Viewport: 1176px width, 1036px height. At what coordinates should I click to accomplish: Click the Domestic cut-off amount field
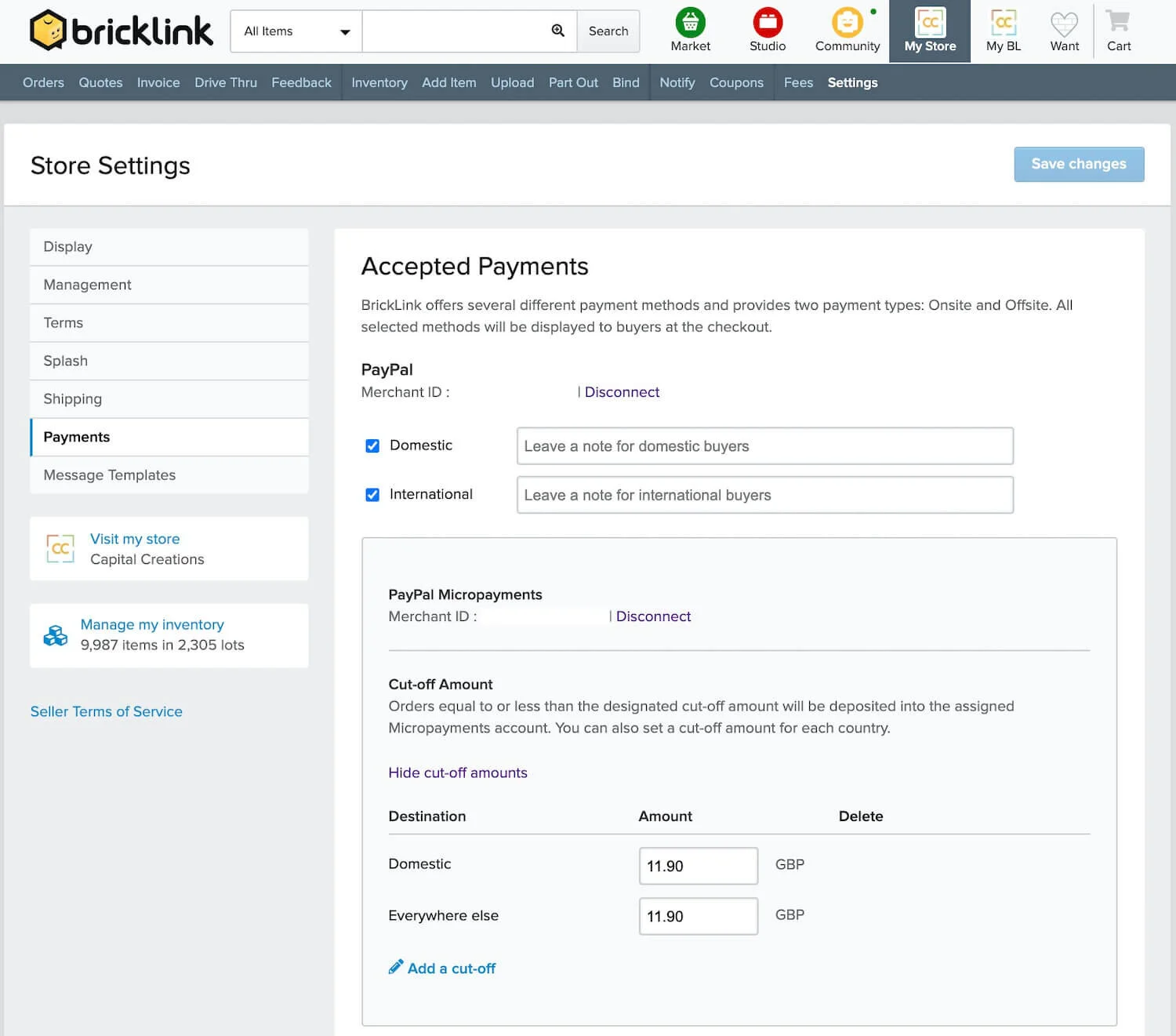[x=699, y=866]
